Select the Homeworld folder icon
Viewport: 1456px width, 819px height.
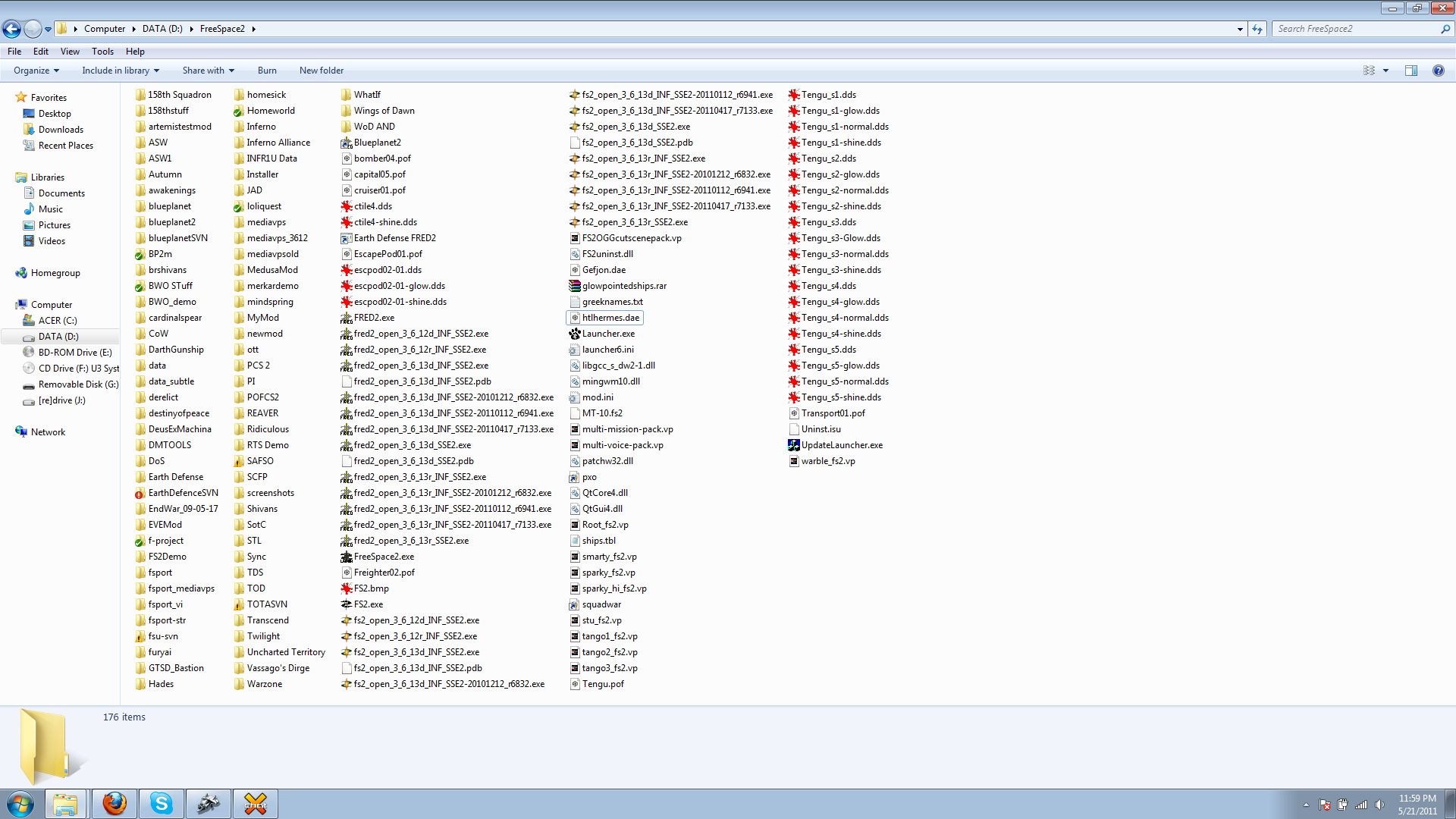(x=239, y=111)
